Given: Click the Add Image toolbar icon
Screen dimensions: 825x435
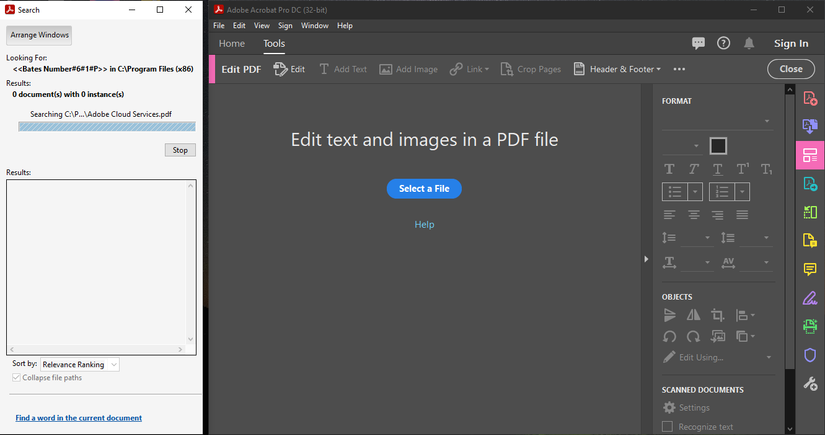Looking at the screenshot, I should [x=408, y=69].
